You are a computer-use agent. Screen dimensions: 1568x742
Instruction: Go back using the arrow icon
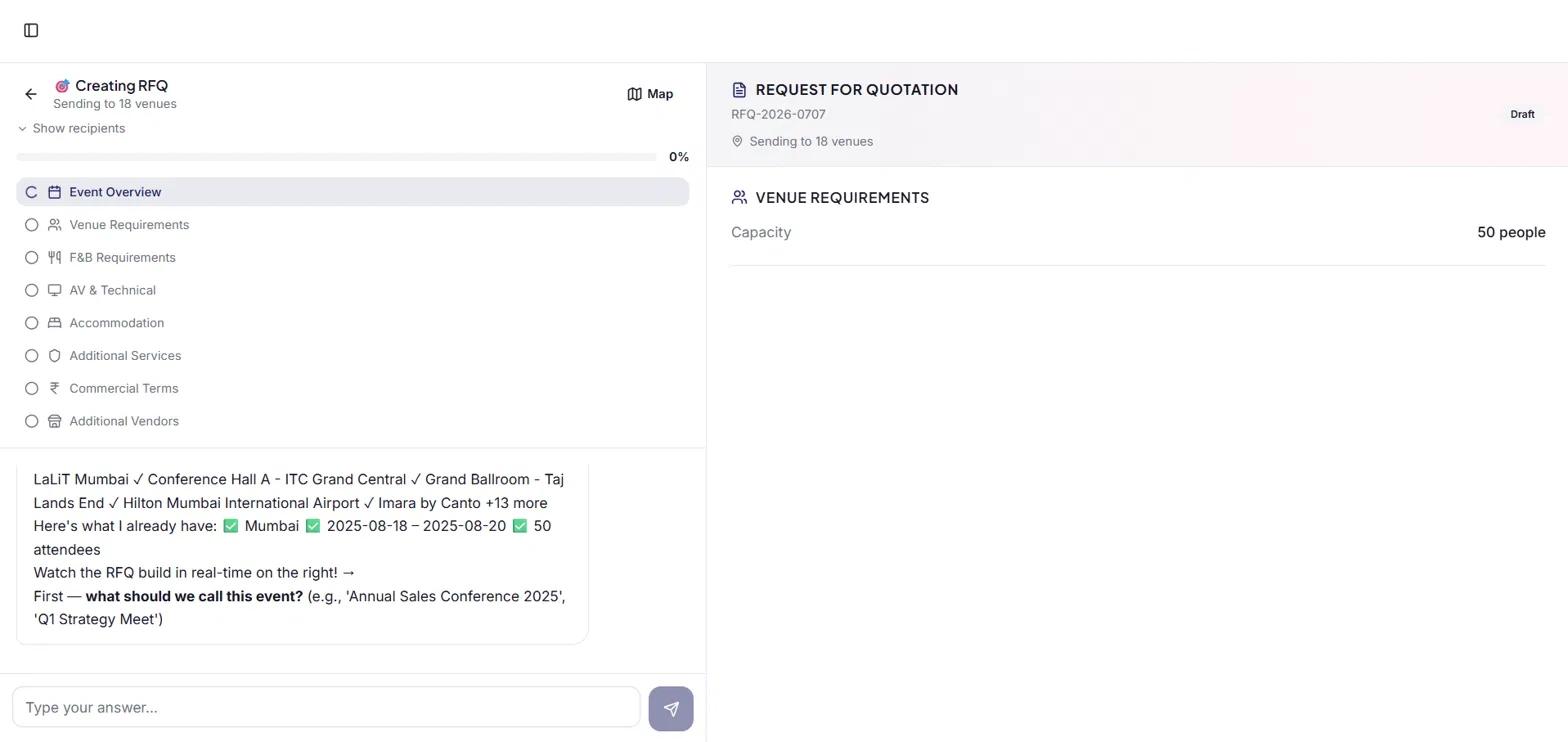[31, 94]
